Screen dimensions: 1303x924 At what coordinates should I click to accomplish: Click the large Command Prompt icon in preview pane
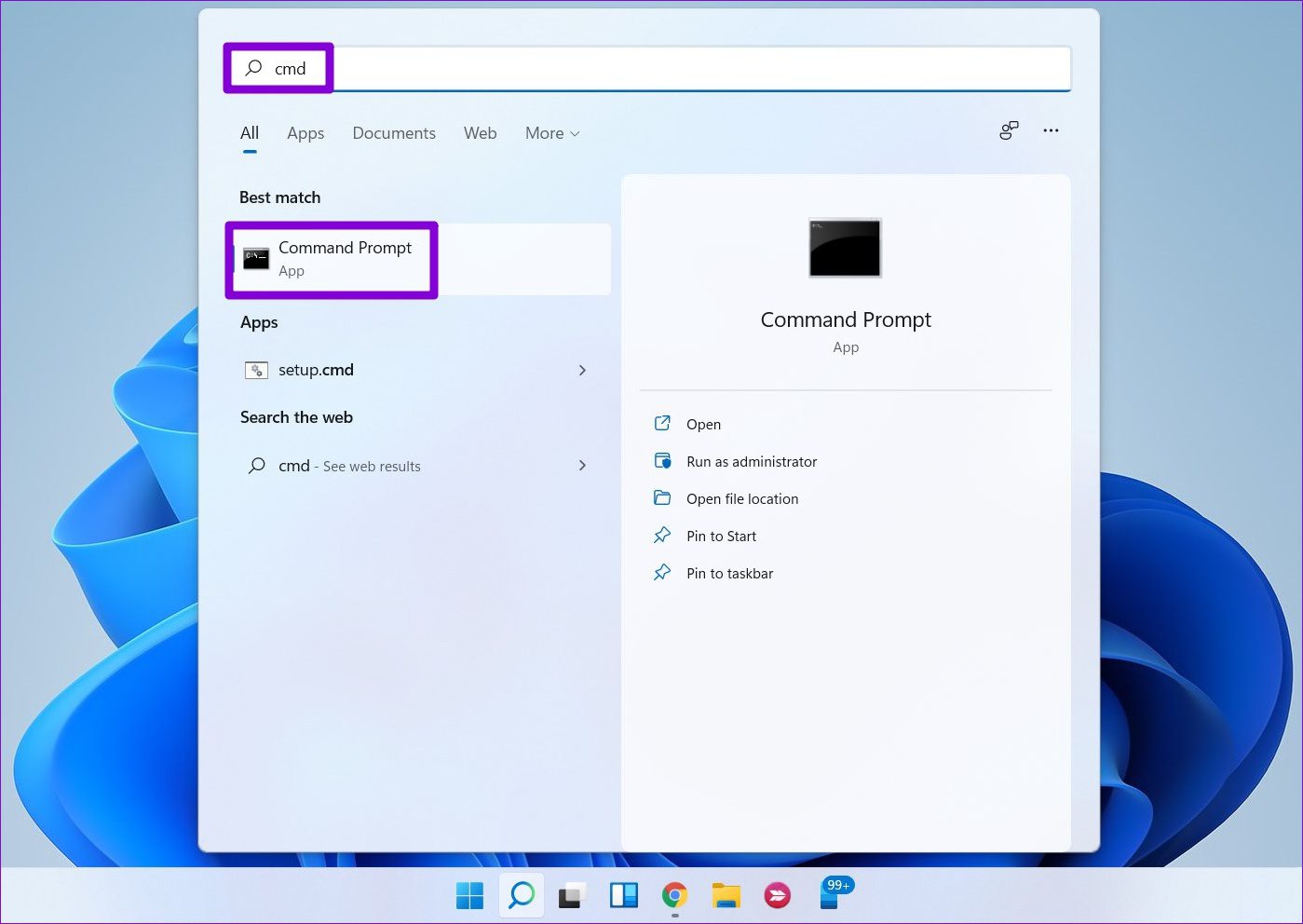tap(844, 248)
